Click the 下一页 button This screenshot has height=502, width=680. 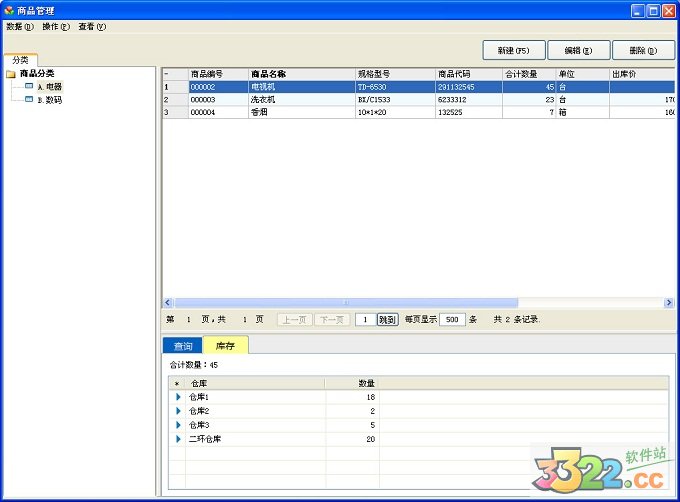(332, 320)
